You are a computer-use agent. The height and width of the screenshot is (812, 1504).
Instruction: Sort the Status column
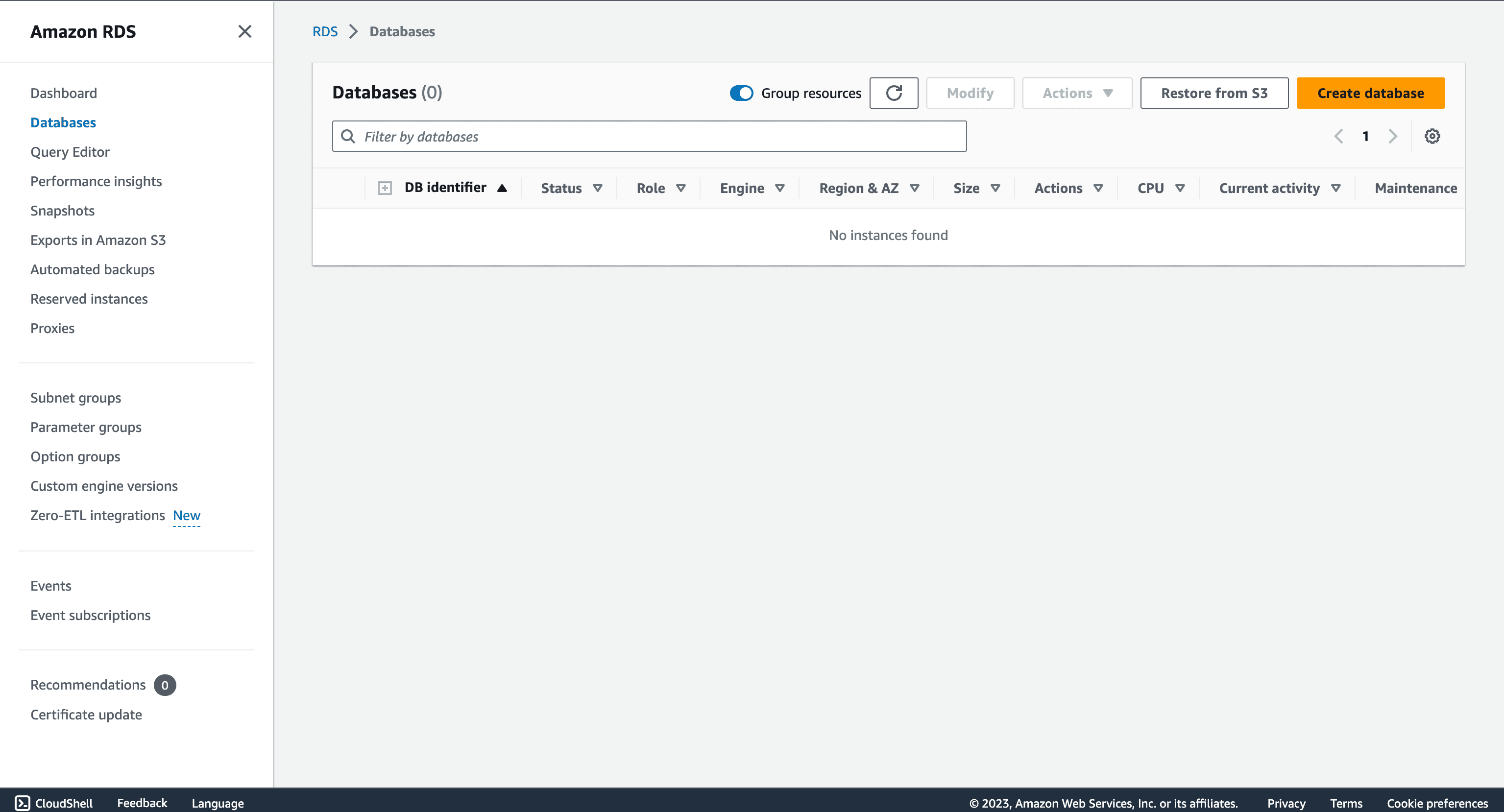(x=597, y=189)
